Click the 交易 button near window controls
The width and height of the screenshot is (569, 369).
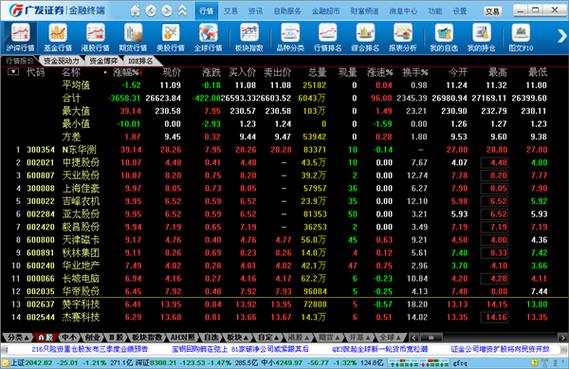point(492,12)
